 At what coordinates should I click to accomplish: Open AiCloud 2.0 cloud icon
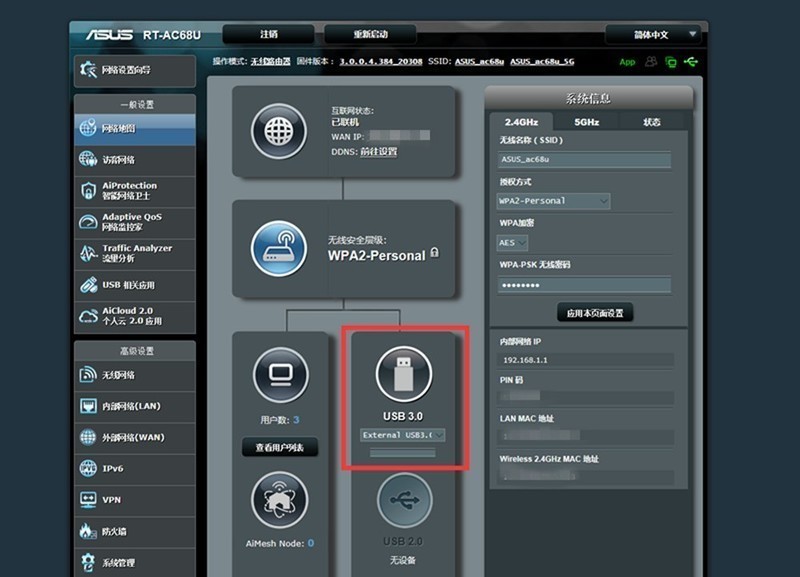click(88, 316)
